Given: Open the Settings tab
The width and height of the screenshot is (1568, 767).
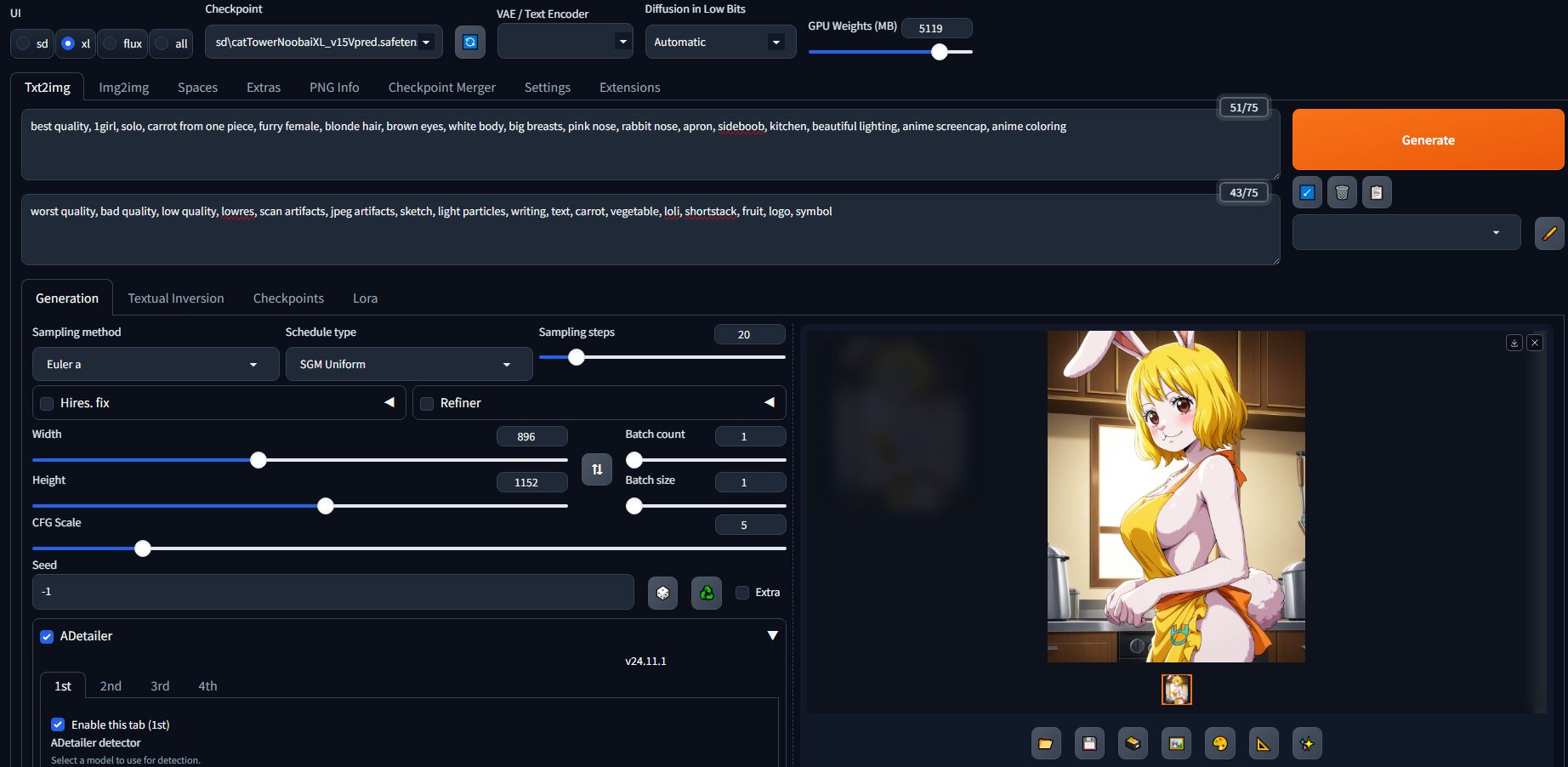Looking at the screenshot, I should pyautogui.click(x=548, y=88).
